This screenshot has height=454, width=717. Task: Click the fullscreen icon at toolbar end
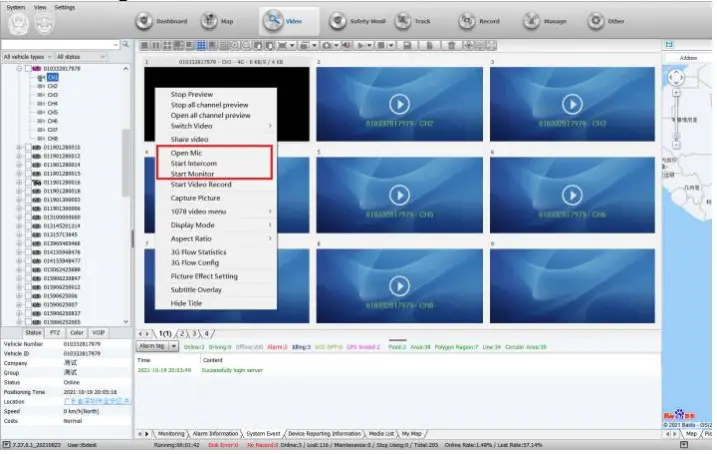491,45
